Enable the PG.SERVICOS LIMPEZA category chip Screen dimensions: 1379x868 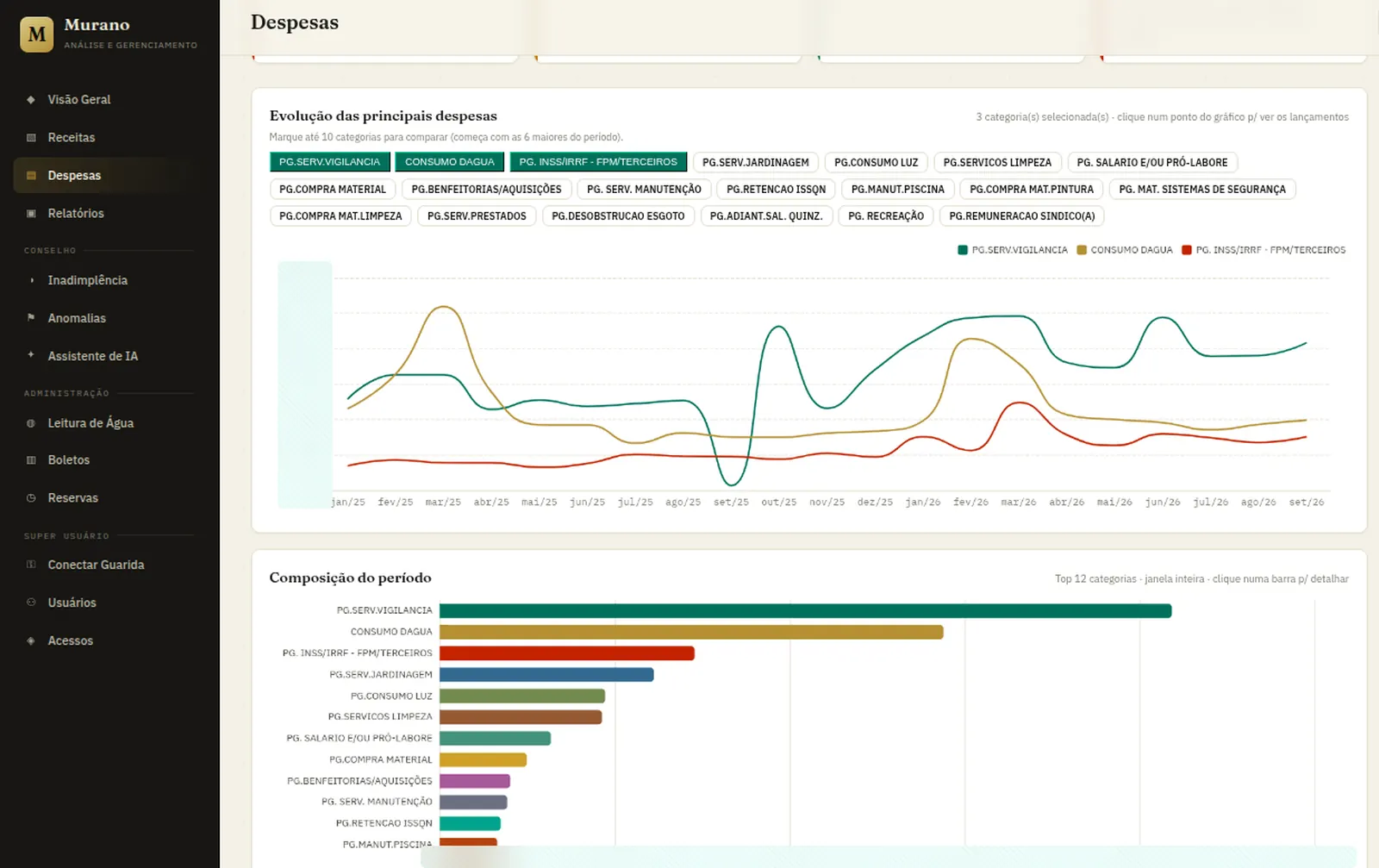click(997, 162)
